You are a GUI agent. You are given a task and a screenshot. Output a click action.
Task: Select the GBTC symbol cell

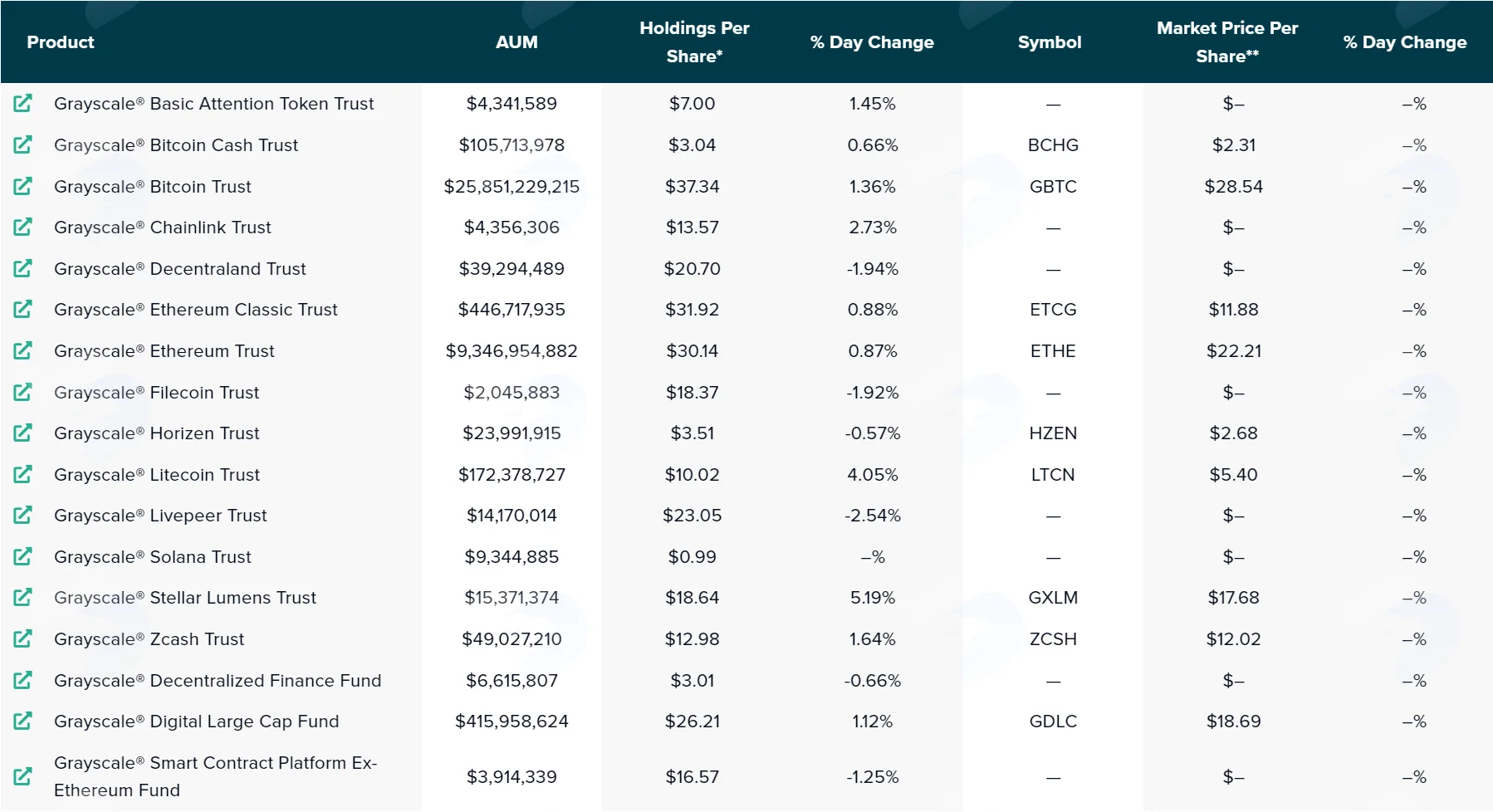1053,187
